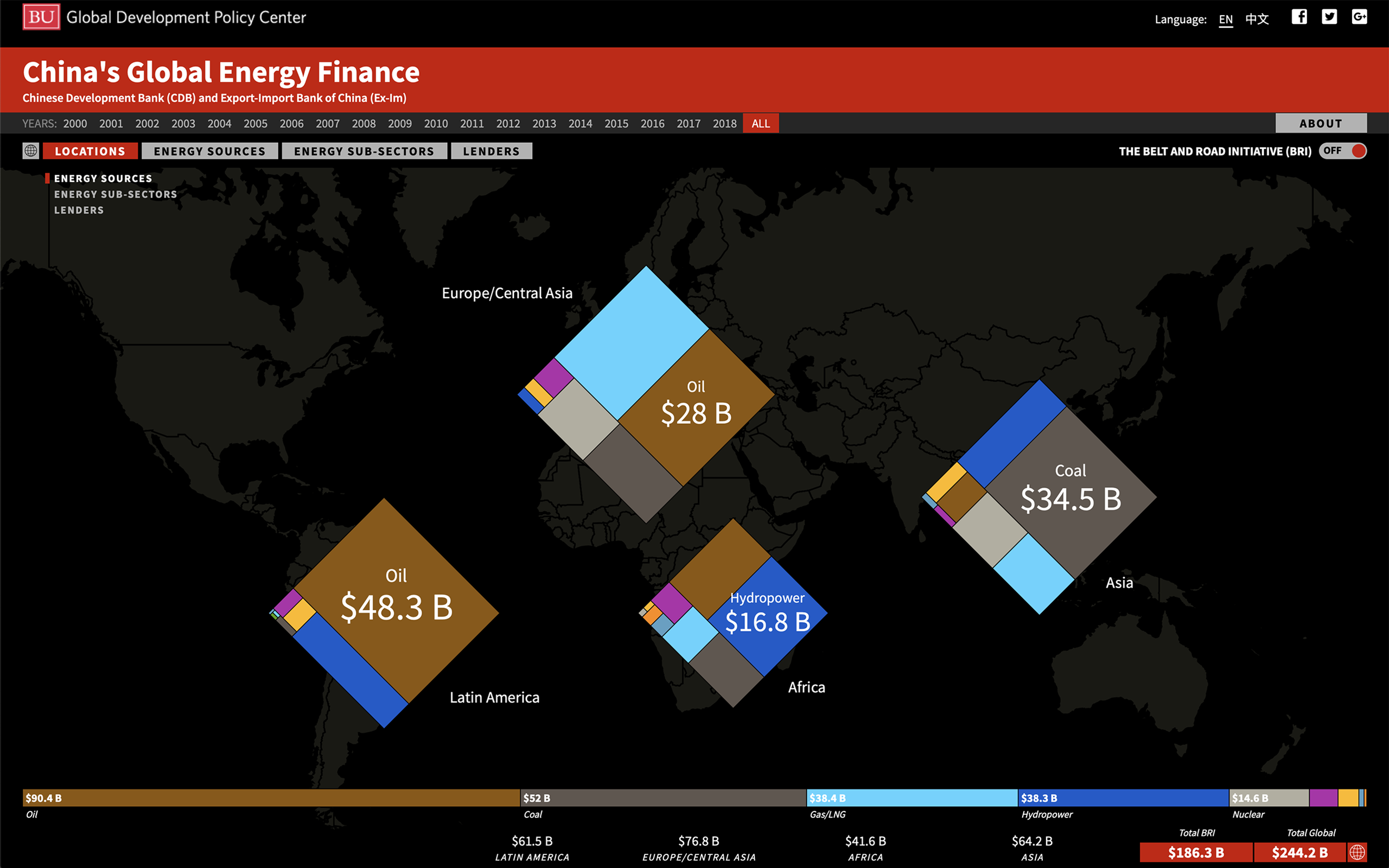1389x868 pixels.
Task: Open the ABOUT page
Action: pyautogui.click(x=1321, y=124)
